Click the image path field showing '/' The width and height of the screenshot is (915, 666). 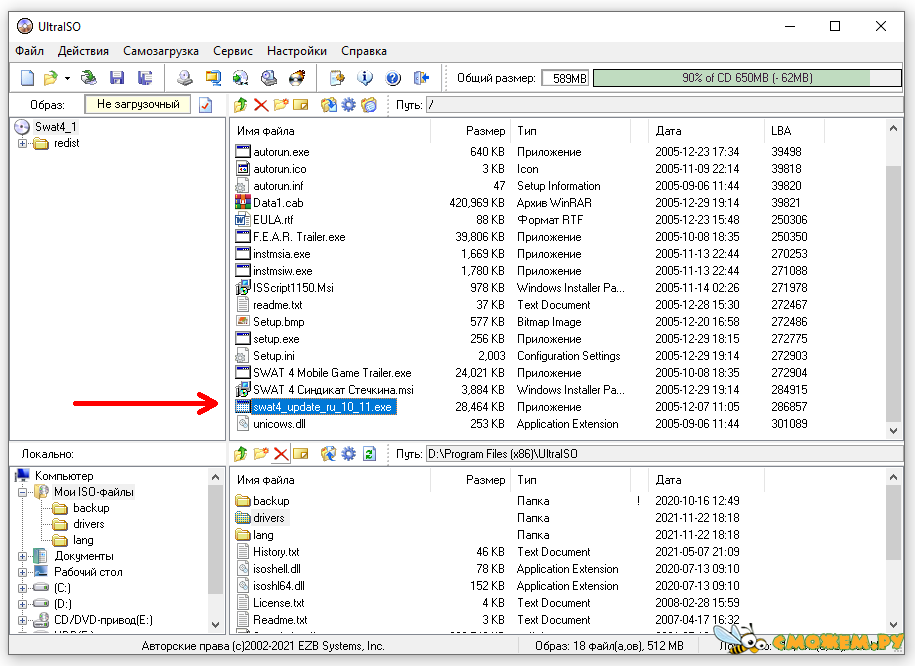click(665, 105)
